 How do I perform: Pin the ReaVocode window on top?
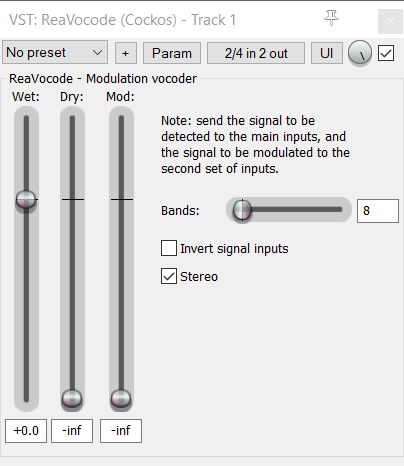[x=331, y=18]
